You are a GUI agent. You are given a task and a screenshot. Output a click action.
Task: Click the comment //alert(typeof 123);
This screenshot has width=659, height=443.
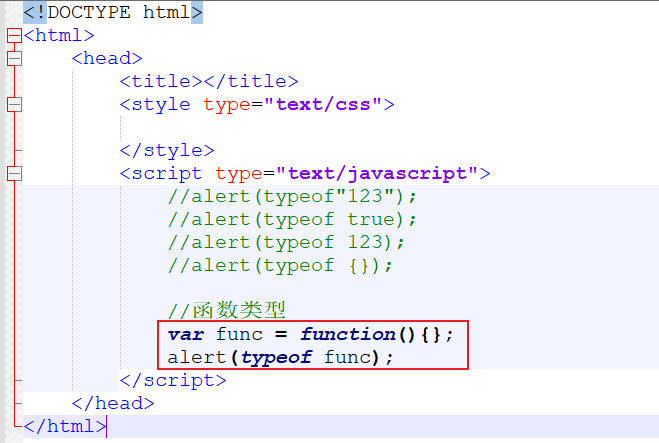click(x=286, y=243)
